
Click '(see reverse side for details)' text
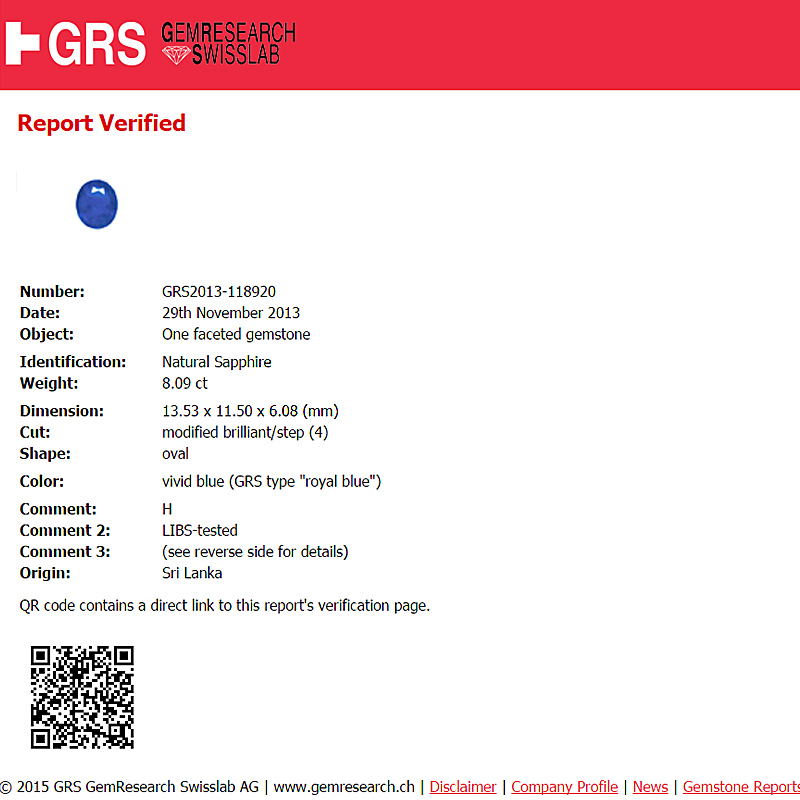(x=255, y=552)
